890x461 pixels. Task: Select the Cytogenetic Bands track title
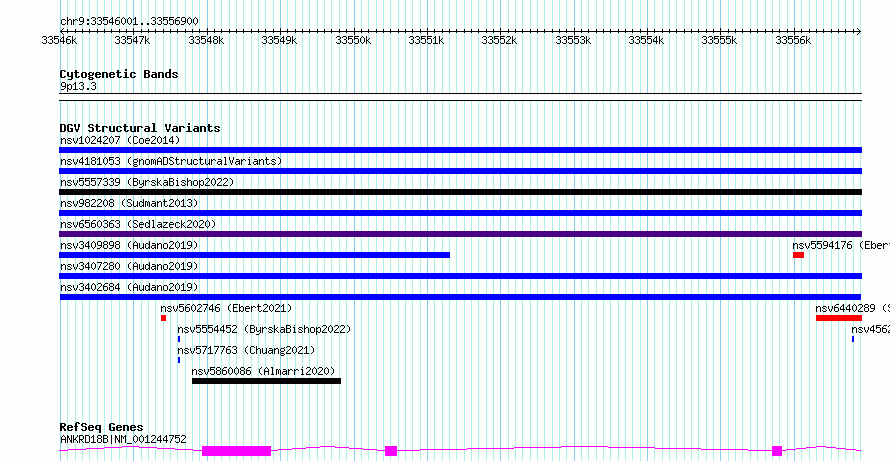click(119, 74)
